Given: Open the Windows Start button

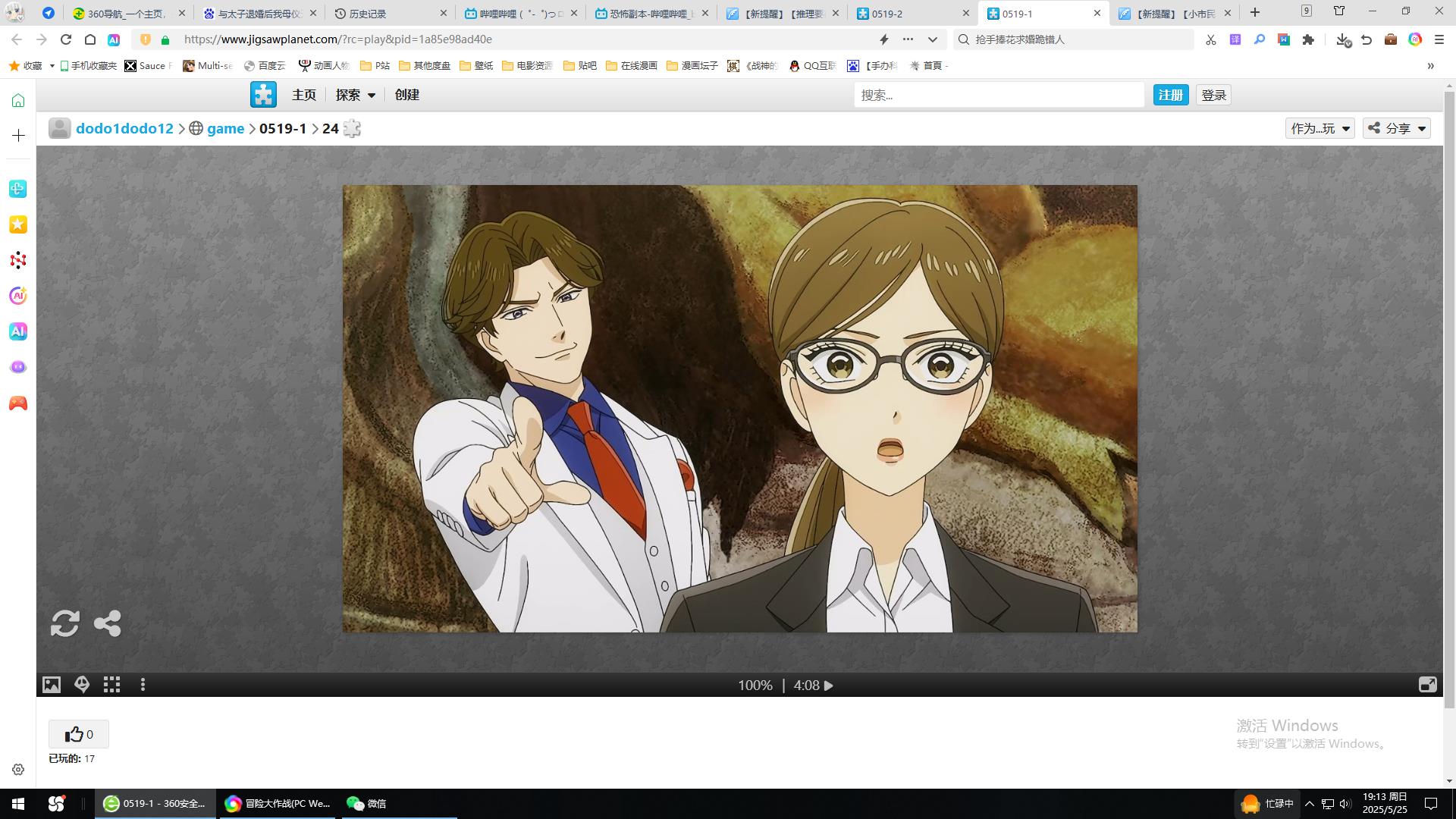Looking at the screenshot, I should [x=18, y=804].
